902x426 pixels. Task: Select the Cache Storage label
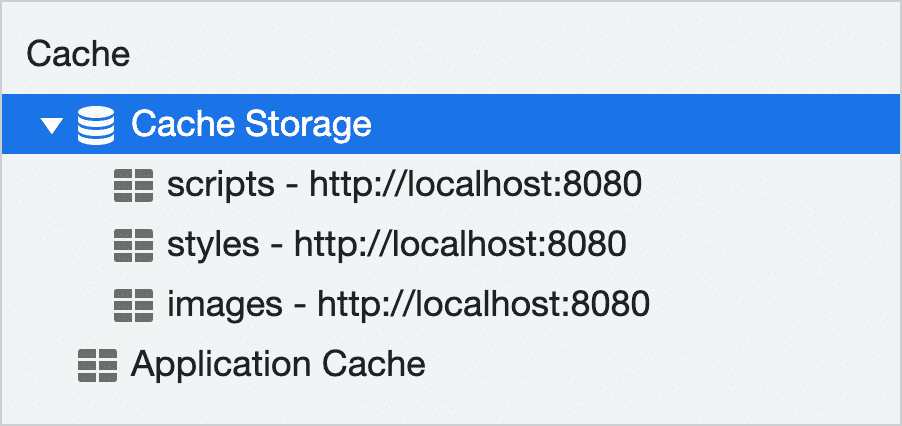pyautogui.click(x=251, y=125)
